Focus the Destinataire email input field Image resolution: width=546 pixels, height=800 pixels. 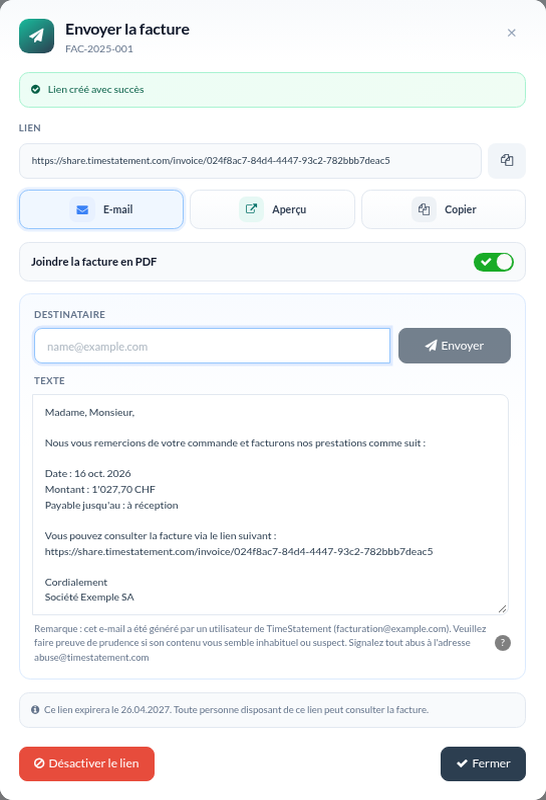point(212,346)
